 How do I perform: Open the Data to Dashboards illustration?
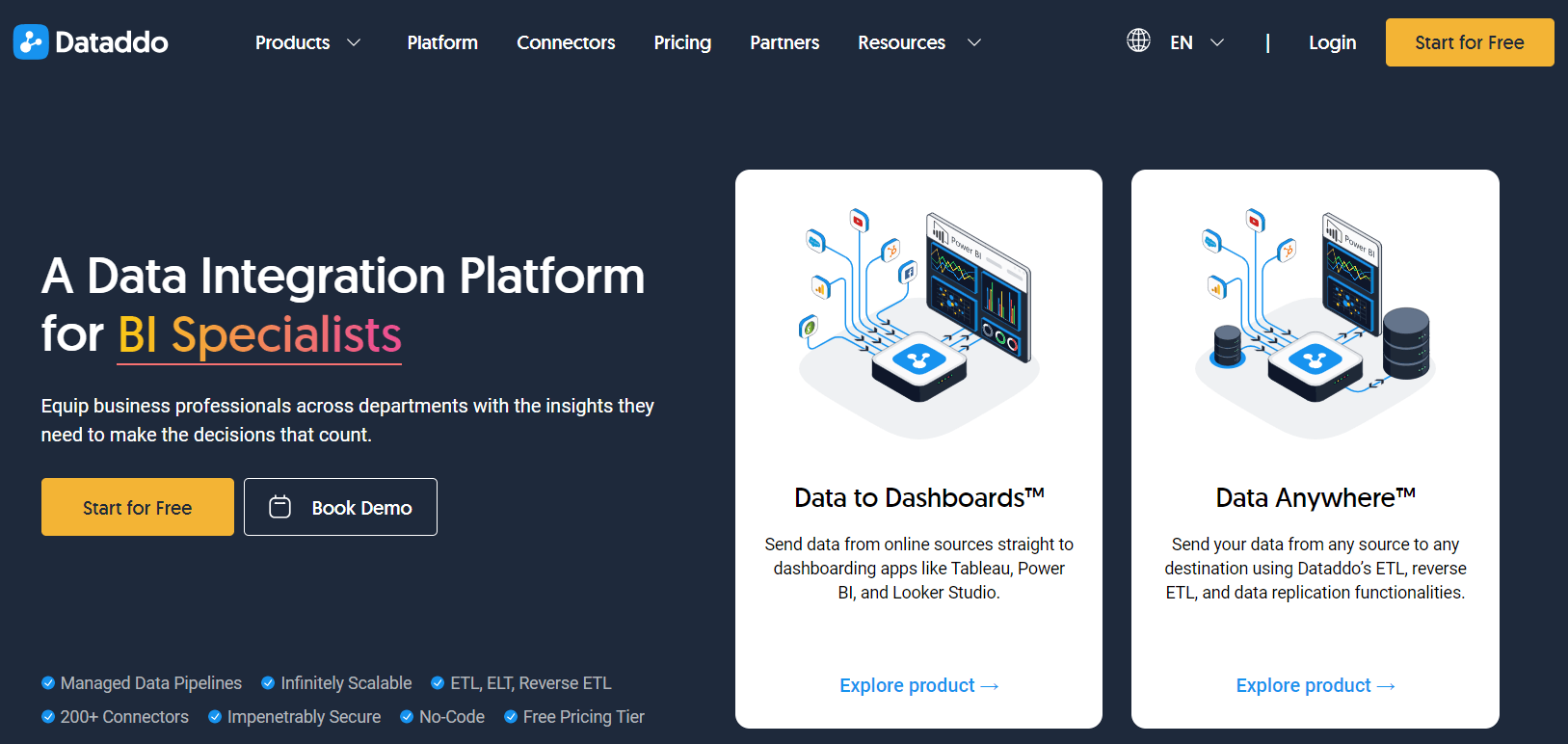click(918, 323)
